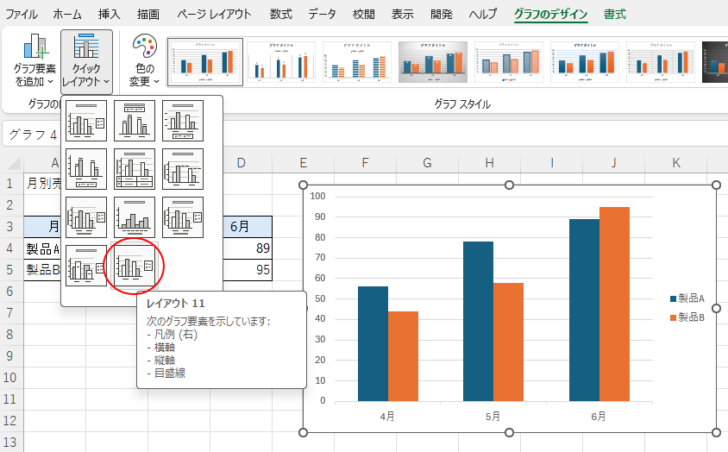728x452 pixels.
Task: Select the blue 製品A bar for 5月
Action: (478, 321)
